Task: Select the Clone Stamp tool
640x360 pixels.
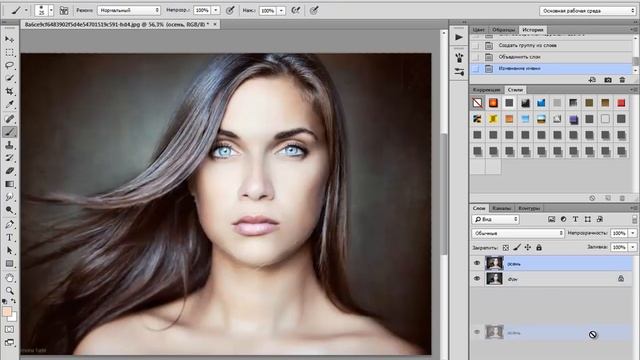Action: click(9, 144)
